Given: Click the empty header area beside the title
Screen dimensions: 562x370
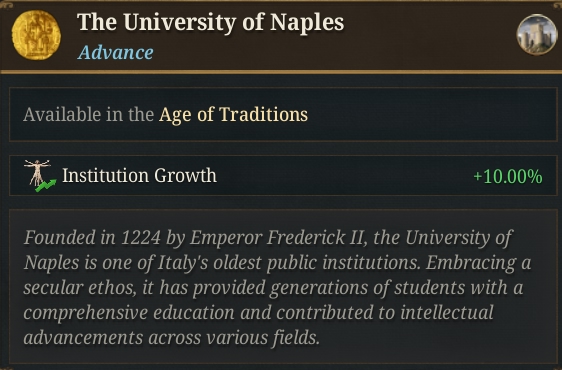Looking at the screenshot, I should [430, 36].
